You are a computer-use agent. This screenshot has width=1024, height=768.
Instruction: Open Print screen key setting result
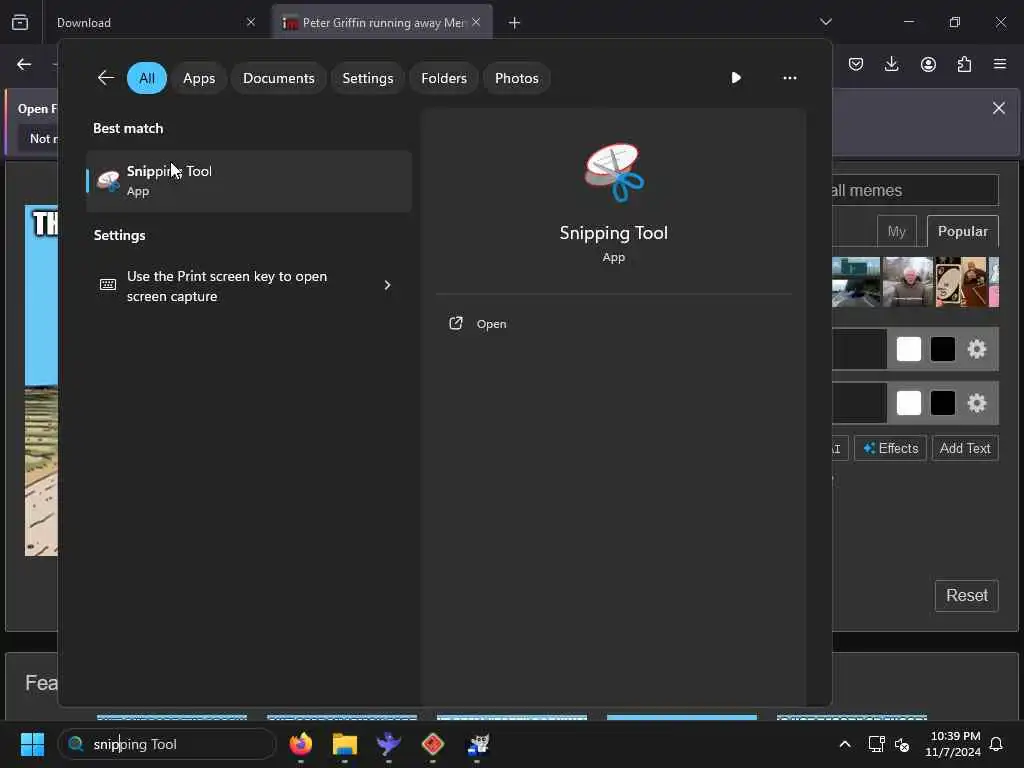click(248, 286)
